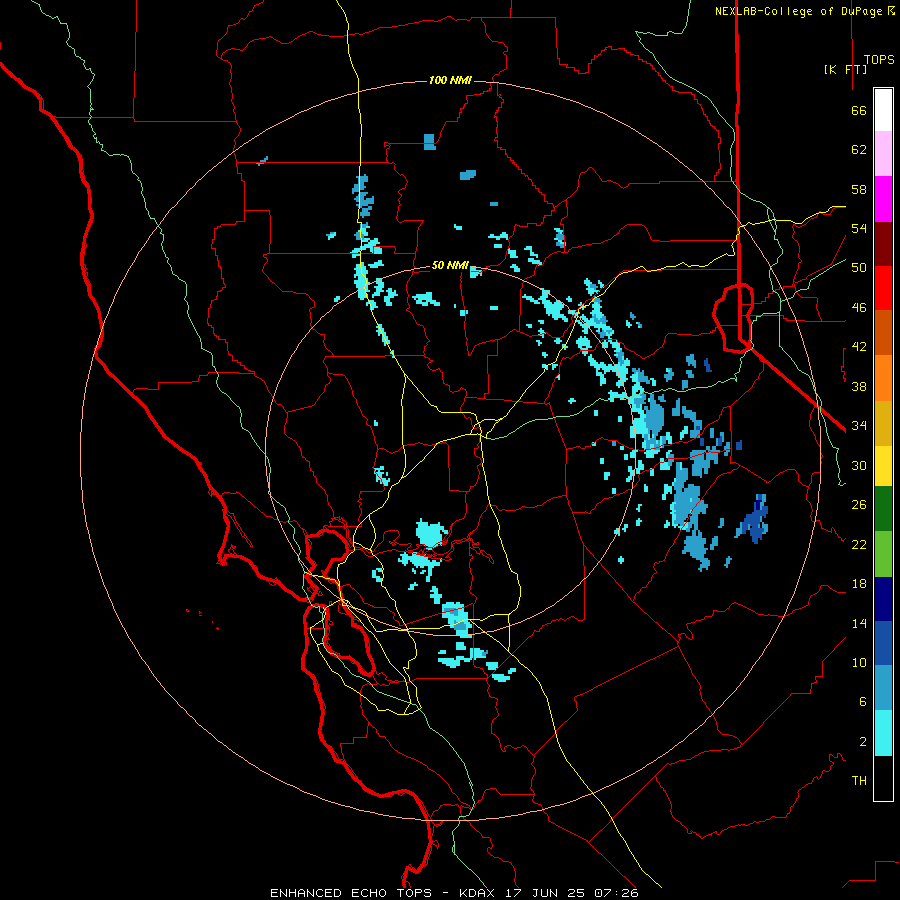The height and width of the screenshot is (900, 900).
Task: Click the medium blue legend swatch
Action: [883, 643]
